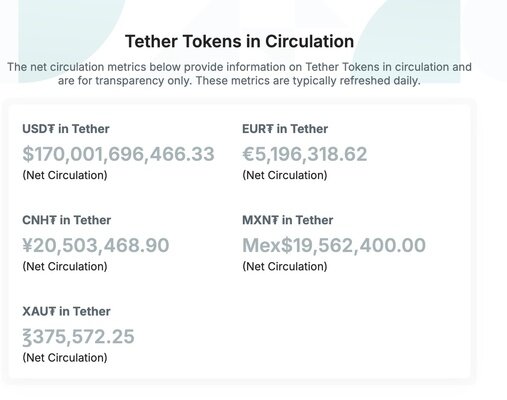Click the $170,001,696,466.33 circulation value

(118, 154)
